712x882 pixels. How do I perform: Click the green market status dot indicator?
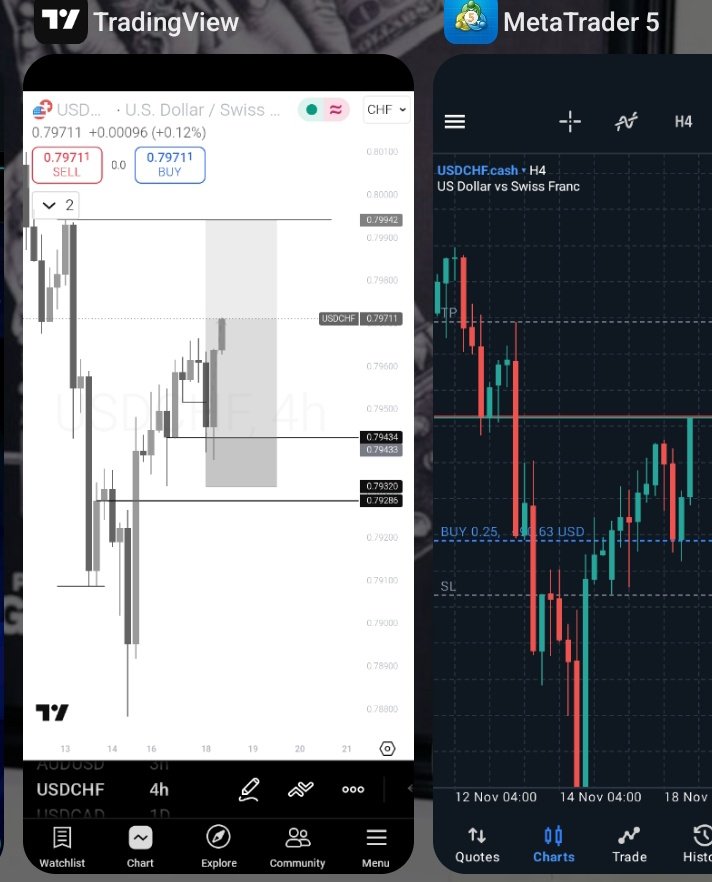pos(312,110)
